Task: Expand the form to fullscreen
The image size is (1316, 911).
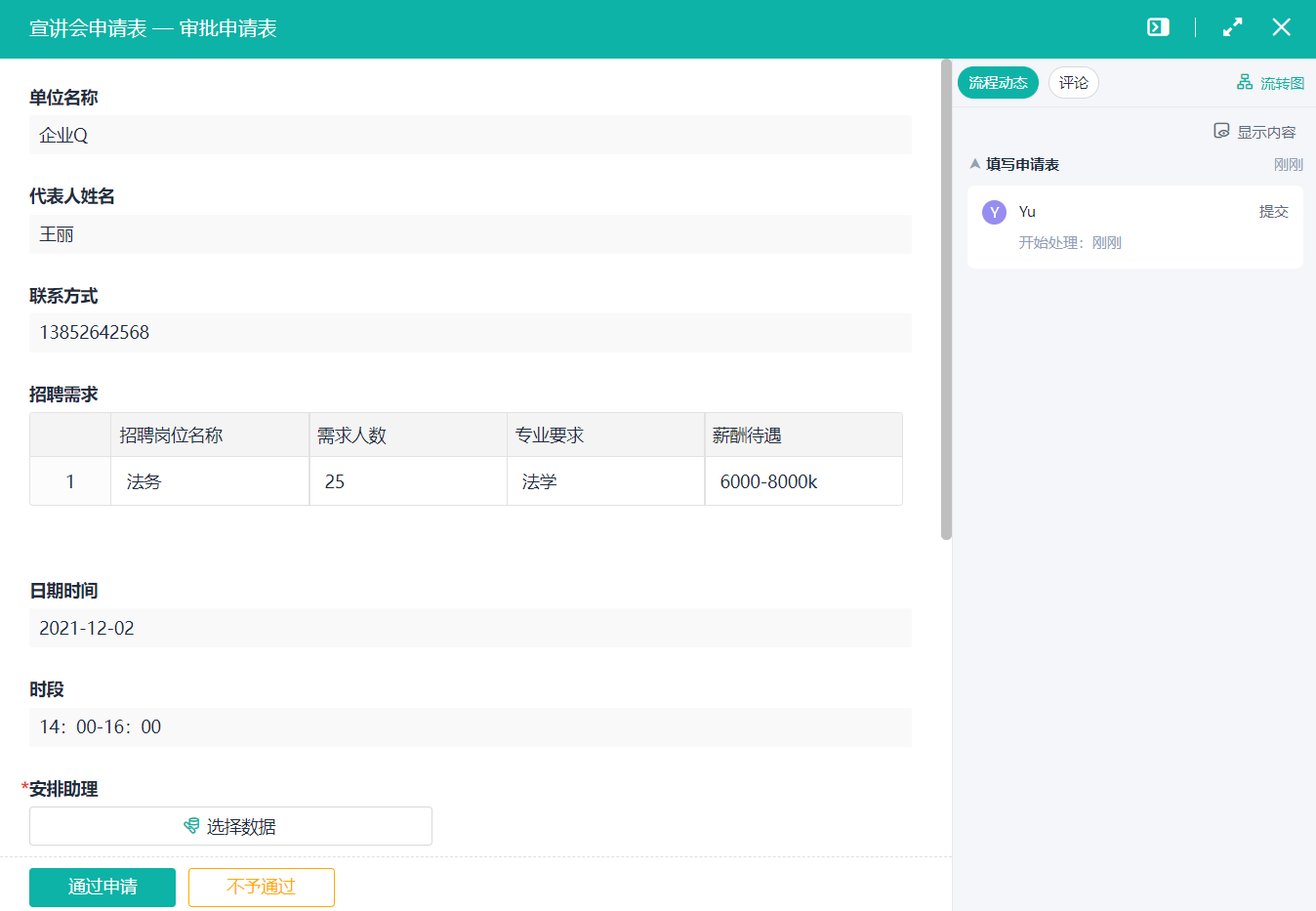Action: 1232,27
